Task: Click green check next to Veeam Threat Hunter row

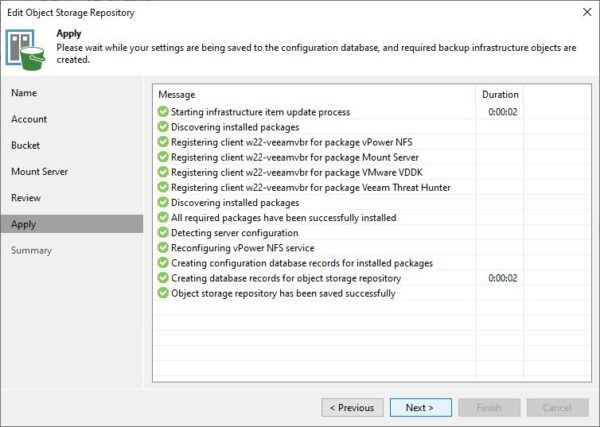Action: coord(163,187)
